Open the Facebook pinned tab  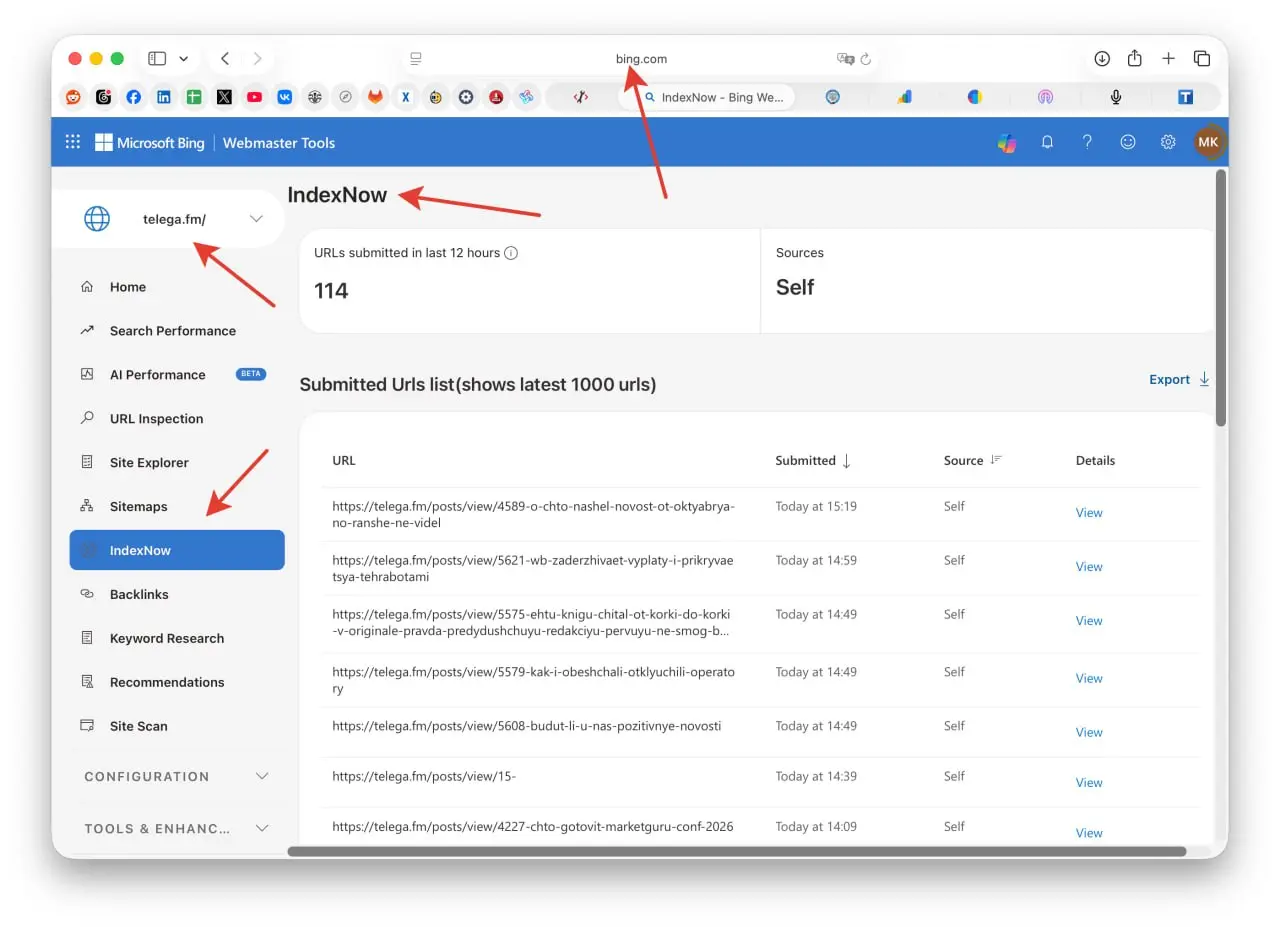(133, 97)
